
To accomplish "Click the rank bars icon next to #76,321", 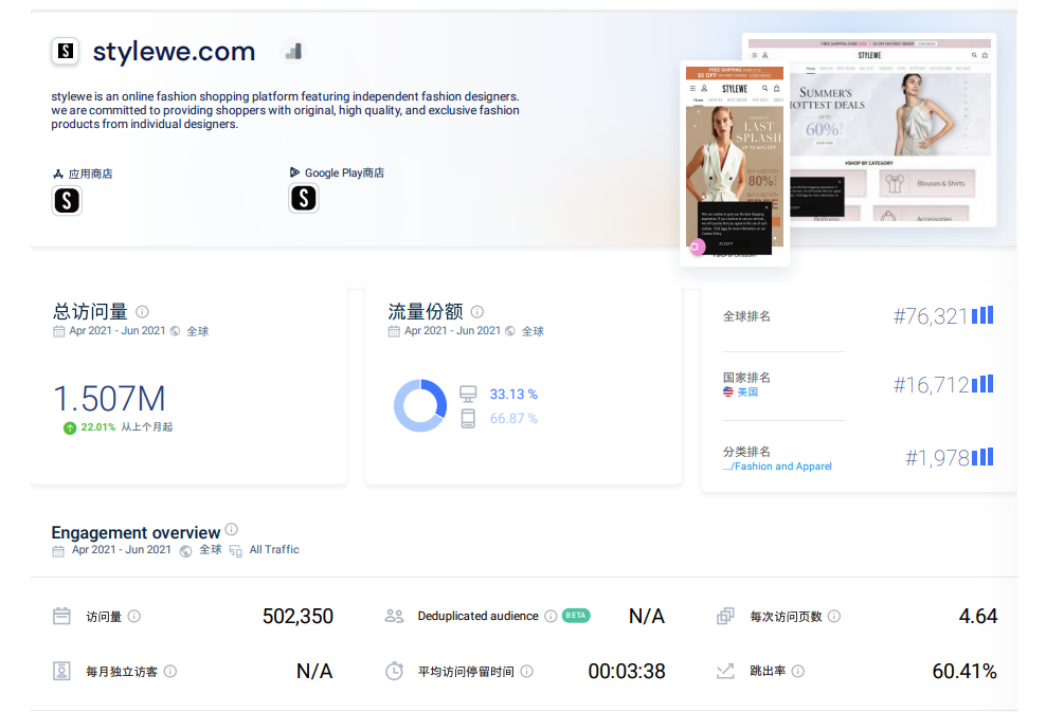I will [980, 315].
